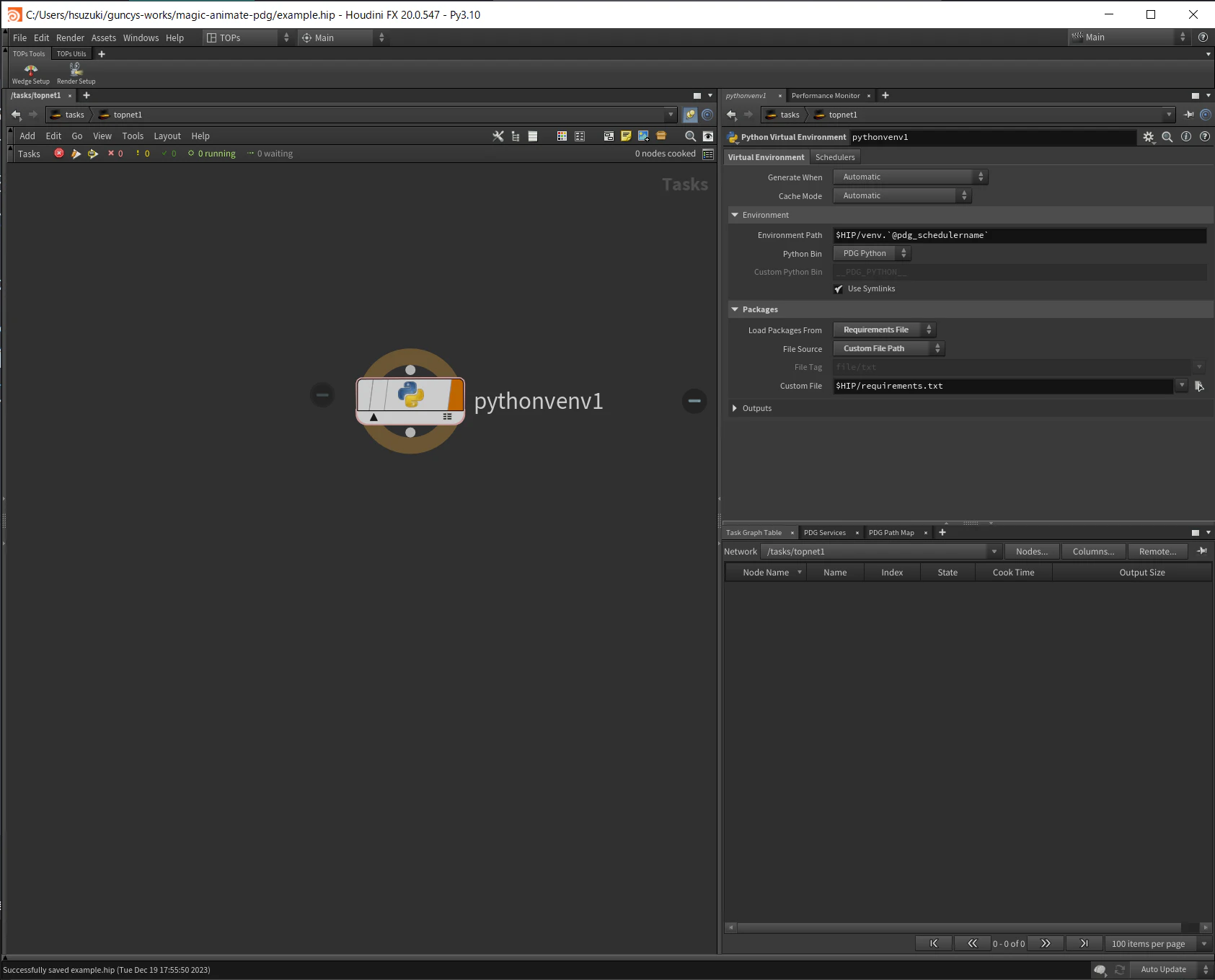Open the Render Setup shelf tool

(76, 74)
